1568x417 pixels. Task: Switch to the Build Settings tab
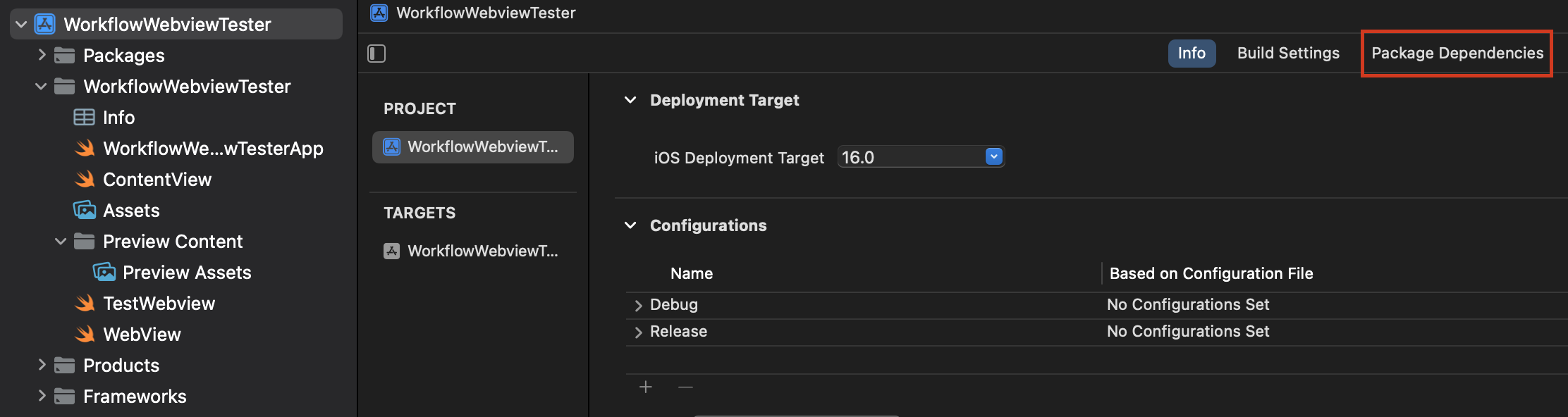tap(1288, 54)
